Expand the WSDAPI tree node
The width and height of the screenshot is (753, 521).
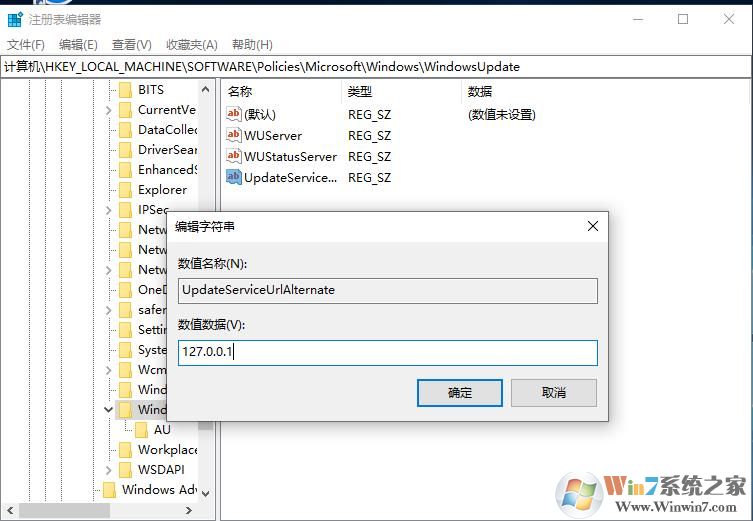(109, 470)
